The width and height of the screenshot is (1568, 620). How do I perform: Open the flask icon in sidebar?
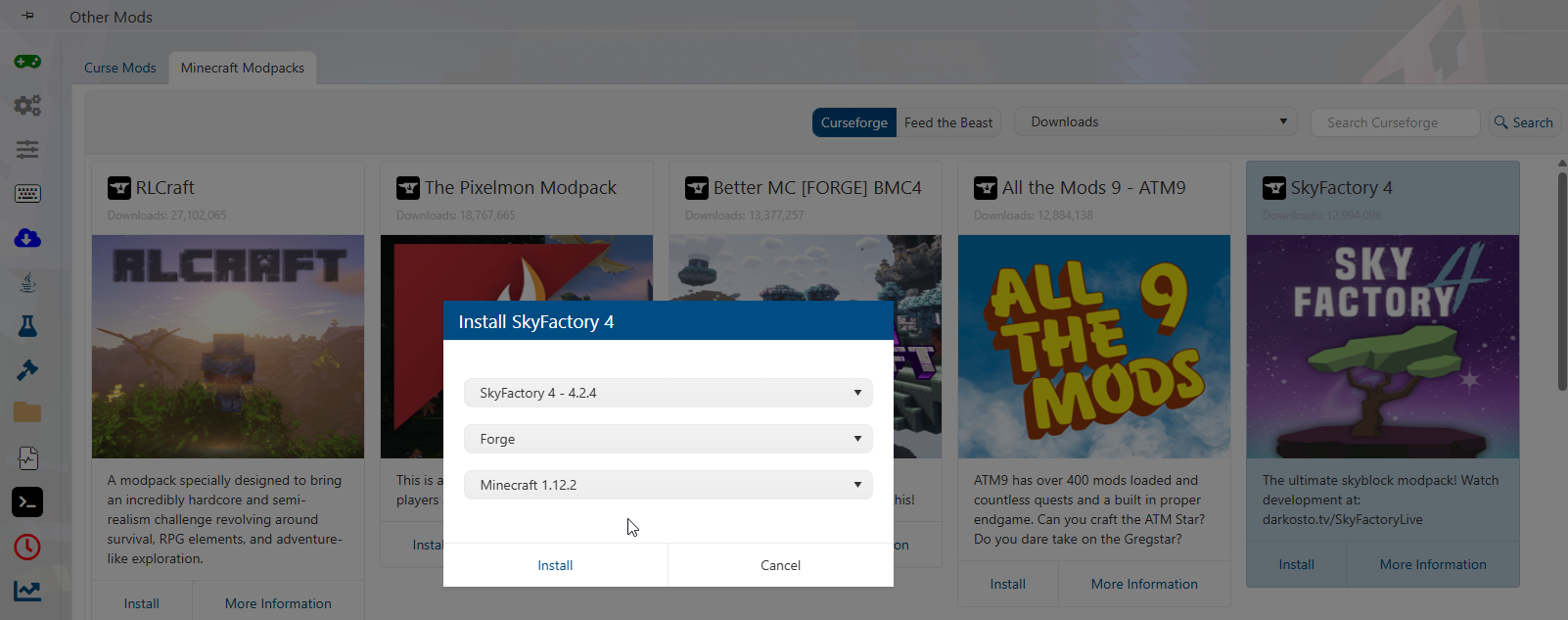[x=27, y=326]
